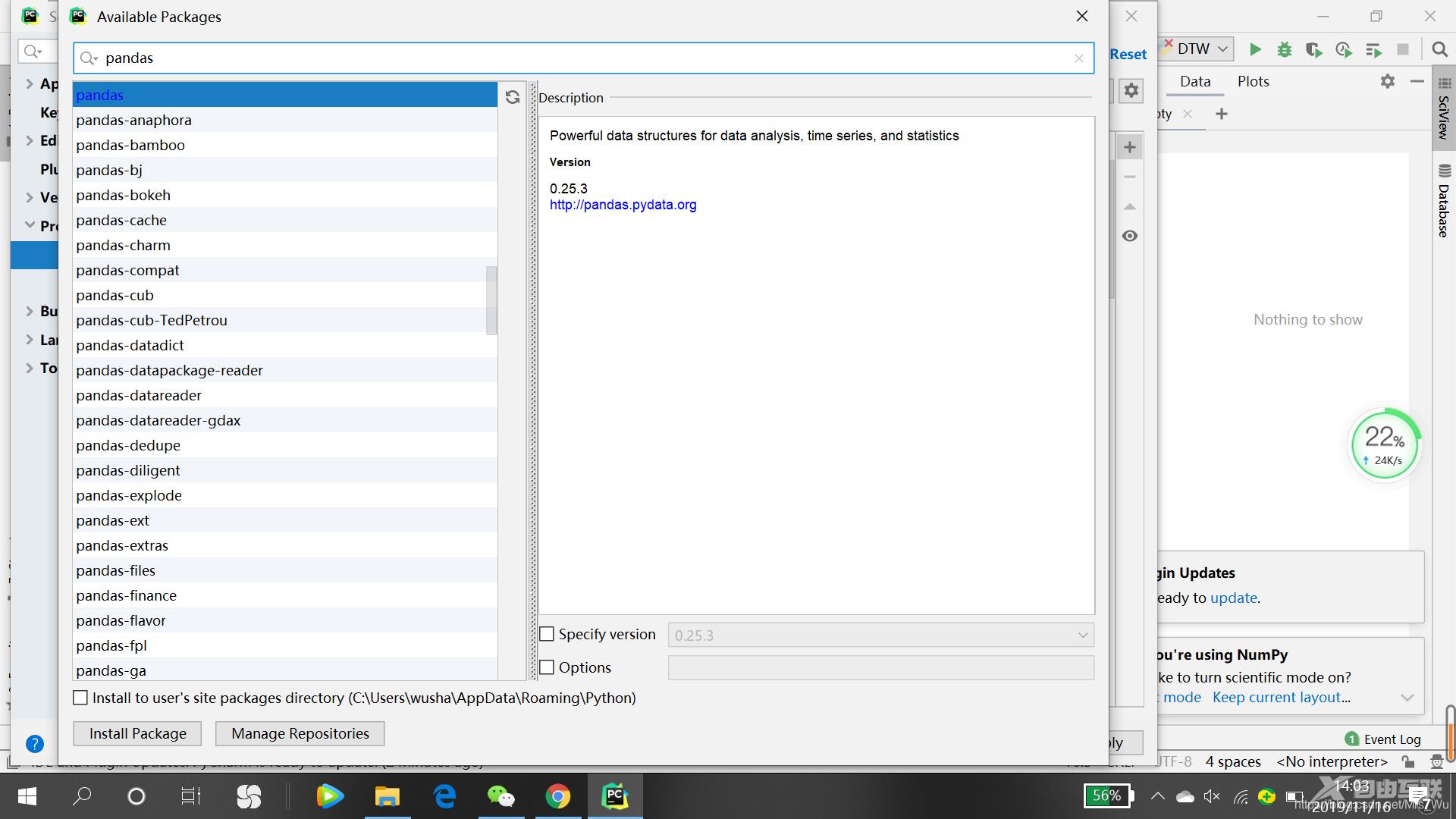Viewport: 1456px width, 819px height.
Task: Click Reset in Settings window
Action: (1128, 55)
